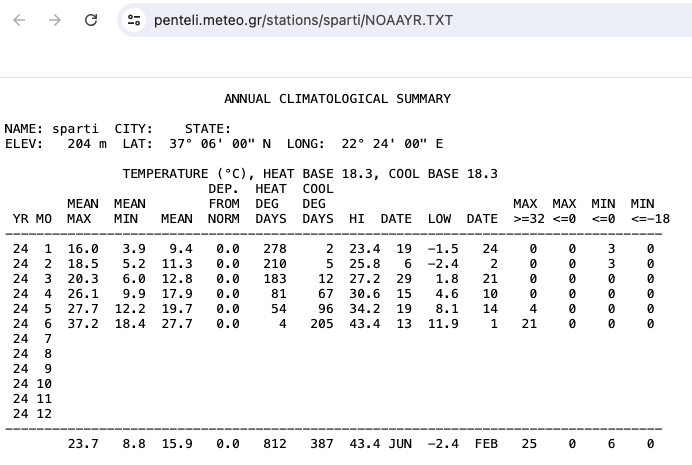Click January heat degree days 278
This screenshot has height=465, width=692.
[275, 249]
